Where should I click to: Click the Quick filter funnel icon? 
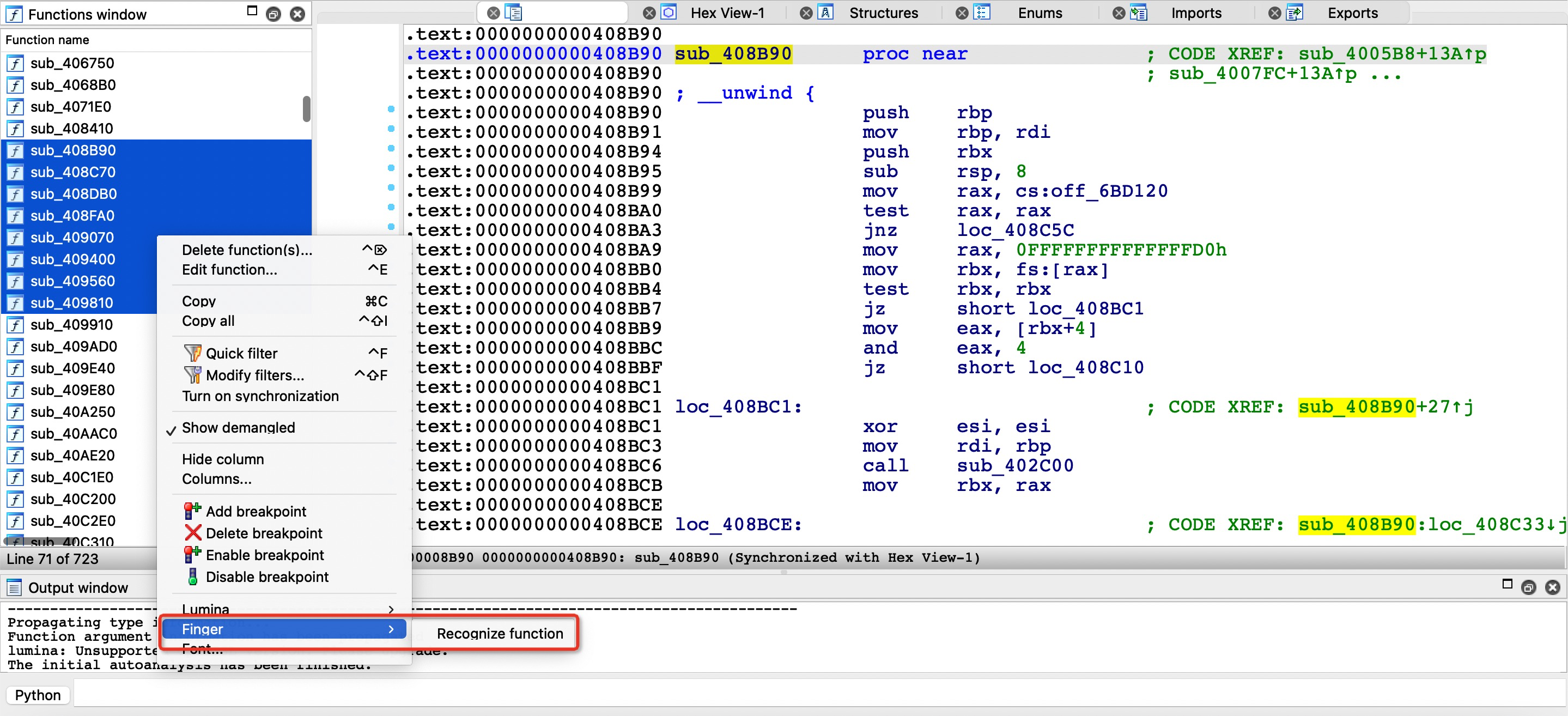192,353
